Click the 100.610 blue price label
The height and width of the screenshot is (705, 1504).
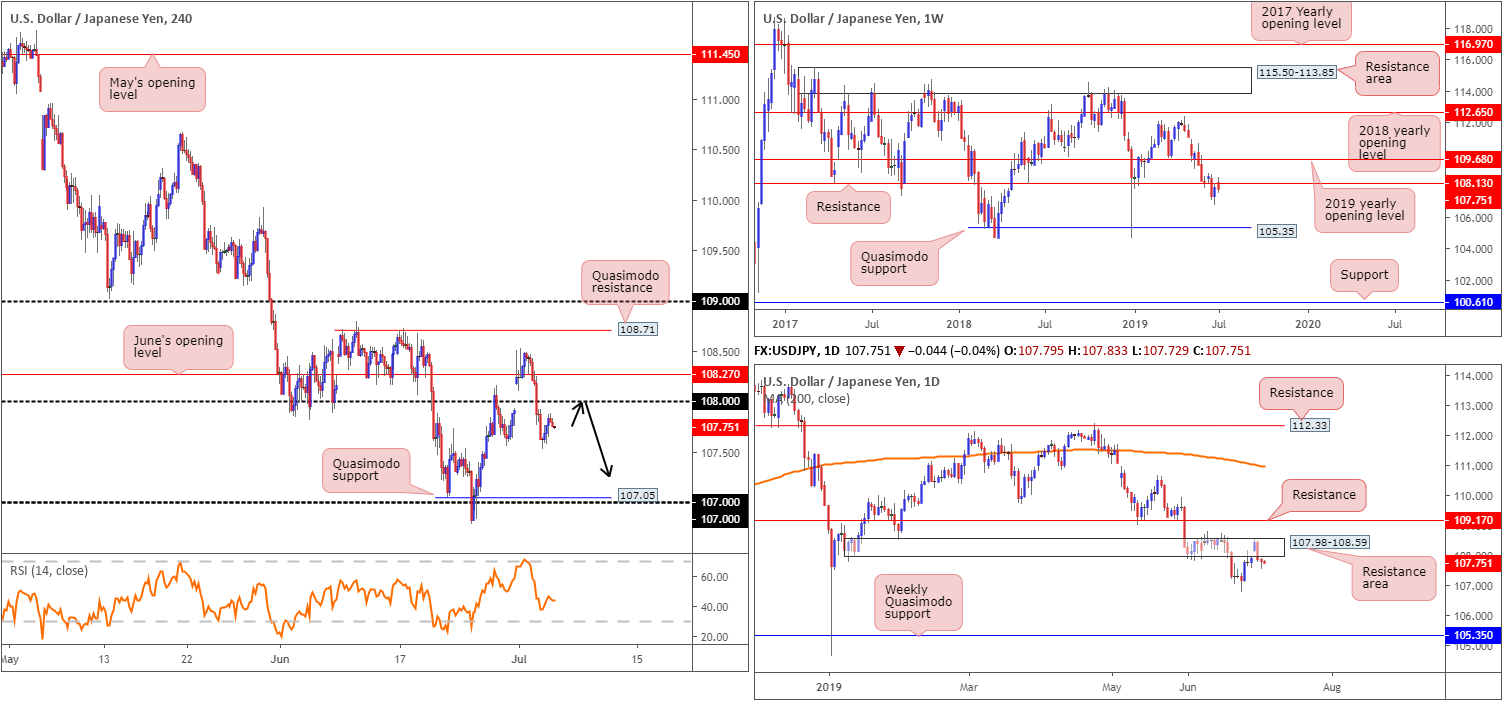[1473, 302]
